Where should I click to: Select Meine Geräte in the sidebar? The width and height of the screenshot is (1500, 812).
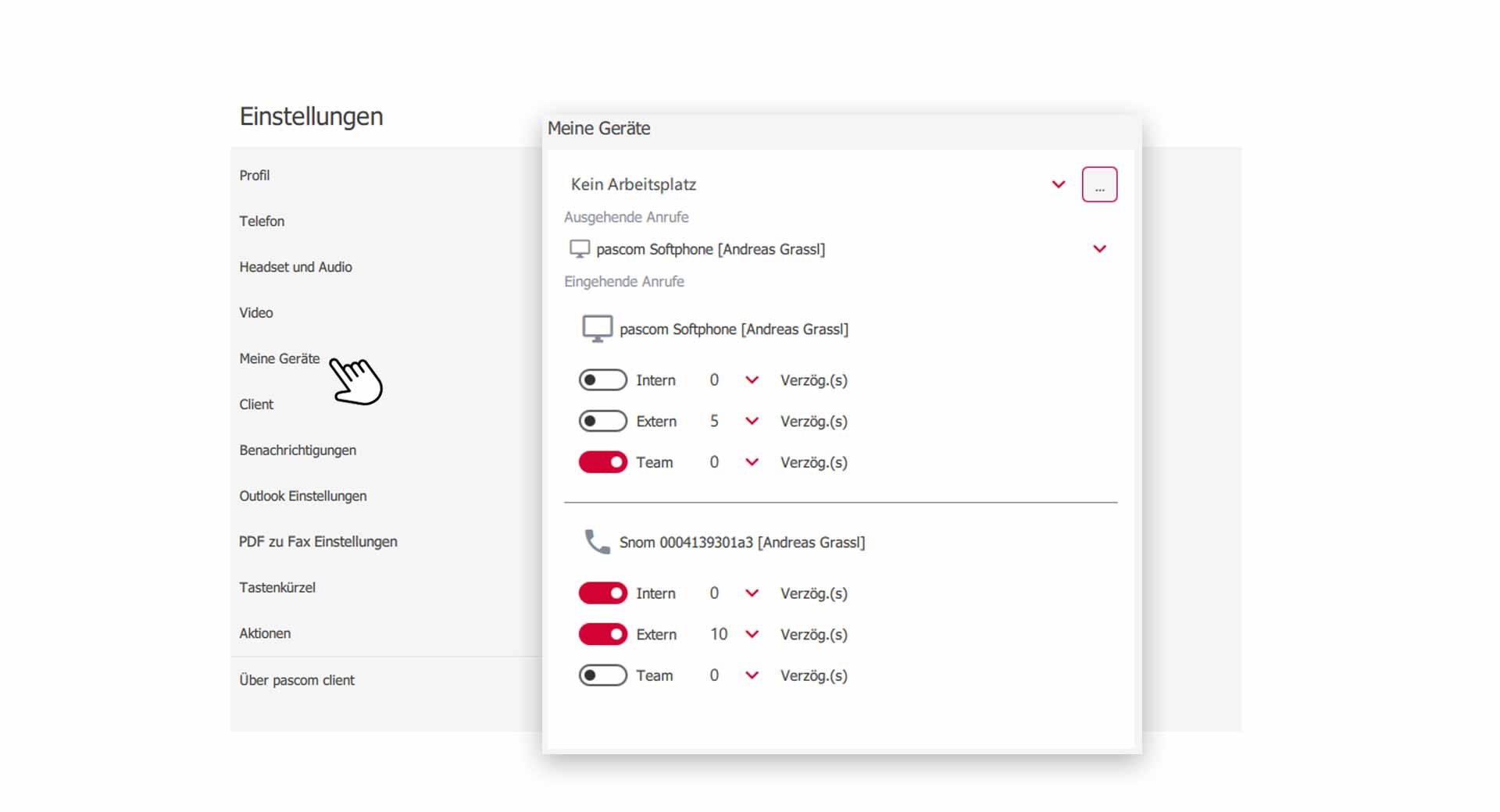point(280,358)
